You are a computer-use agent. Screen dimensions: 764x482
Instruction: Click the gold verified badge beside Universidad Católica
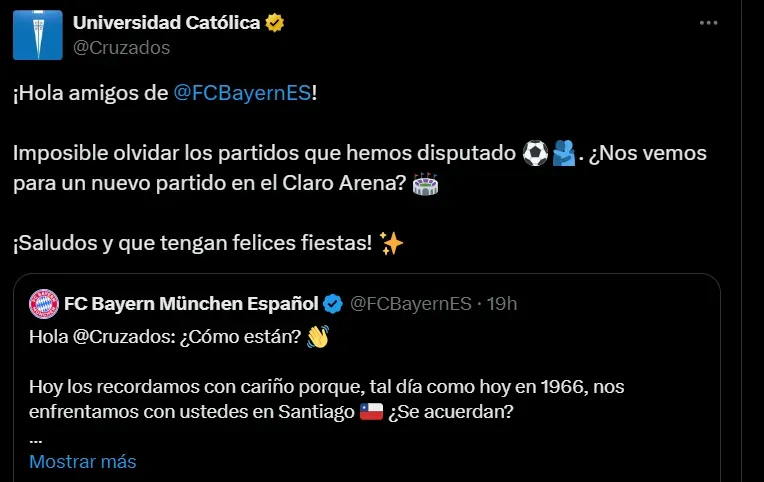click(x=275, y=23)
